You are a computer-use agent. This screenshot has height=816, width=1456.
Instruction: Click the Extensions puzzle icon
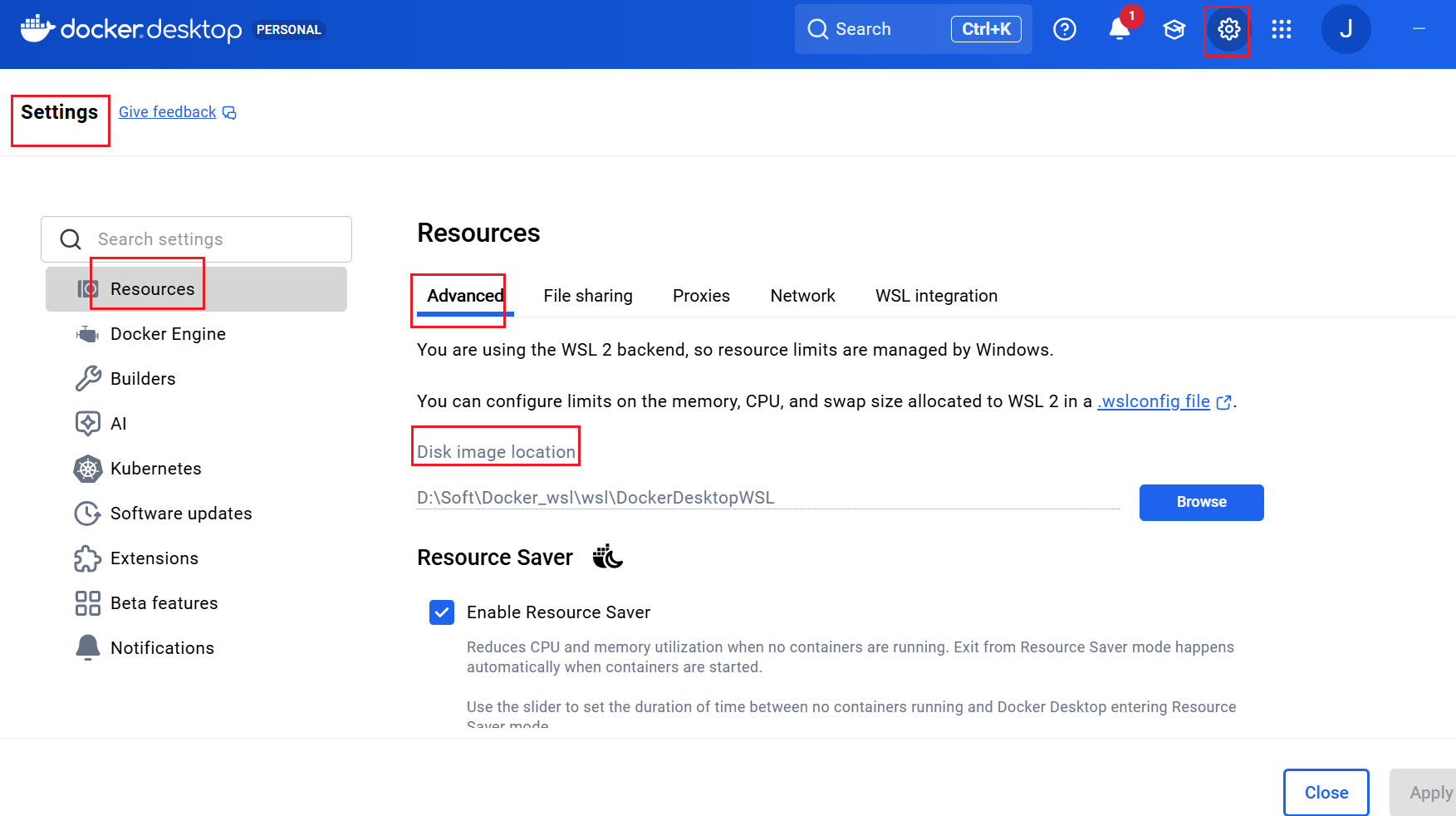point(87,558)
